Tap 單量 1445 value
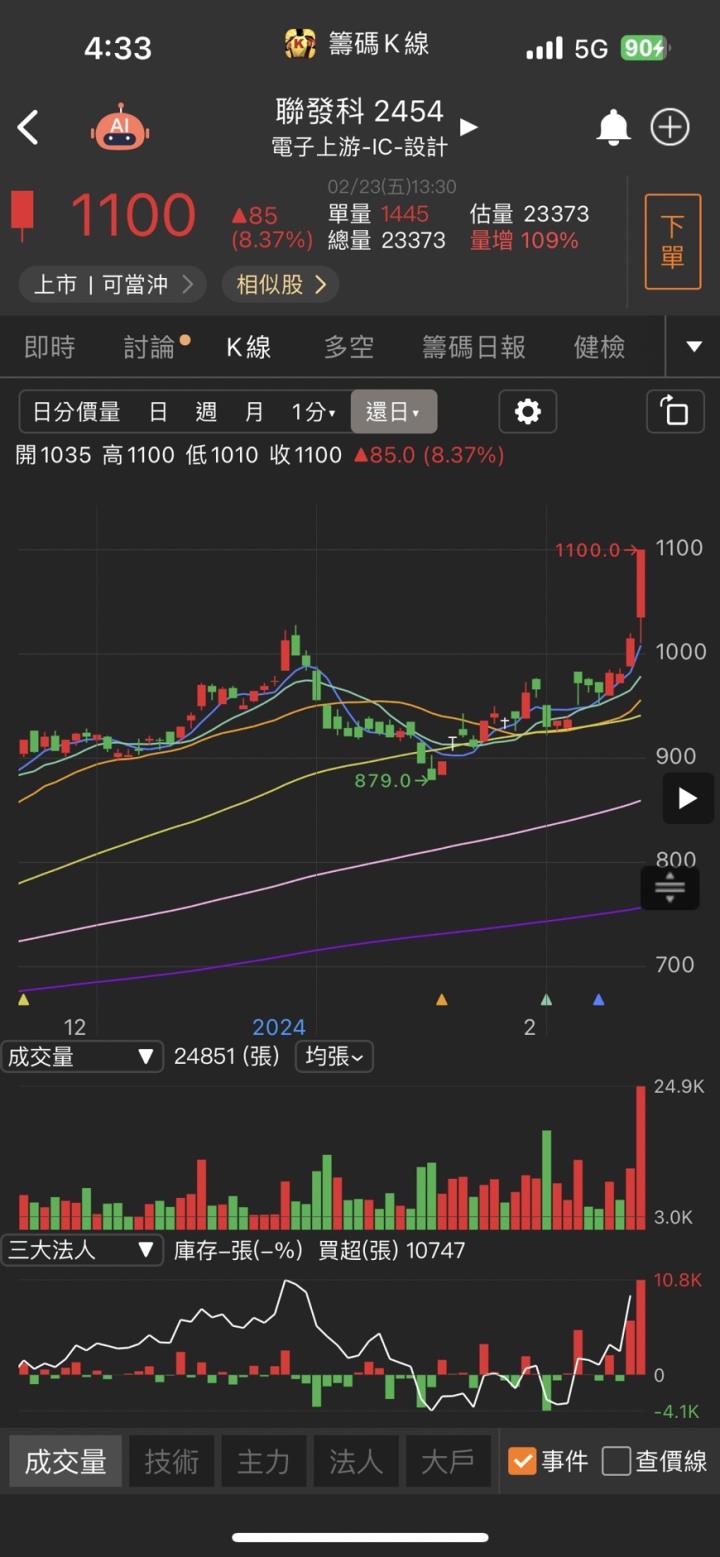The height and width of the screenshot is (1557, 720). point(378,213)
